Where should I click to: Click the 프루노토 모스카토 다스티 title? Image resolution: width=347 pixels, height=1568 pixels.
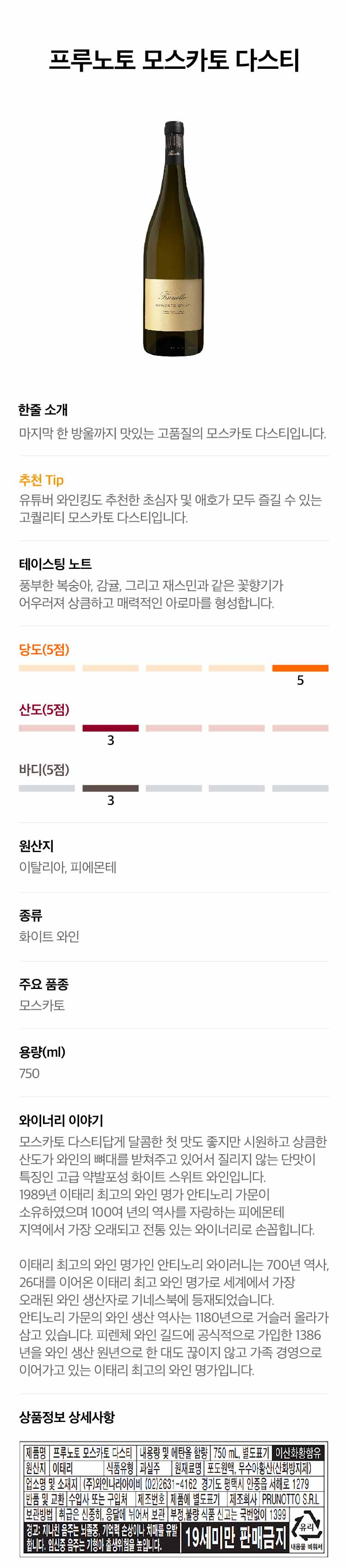click(174, 60)
